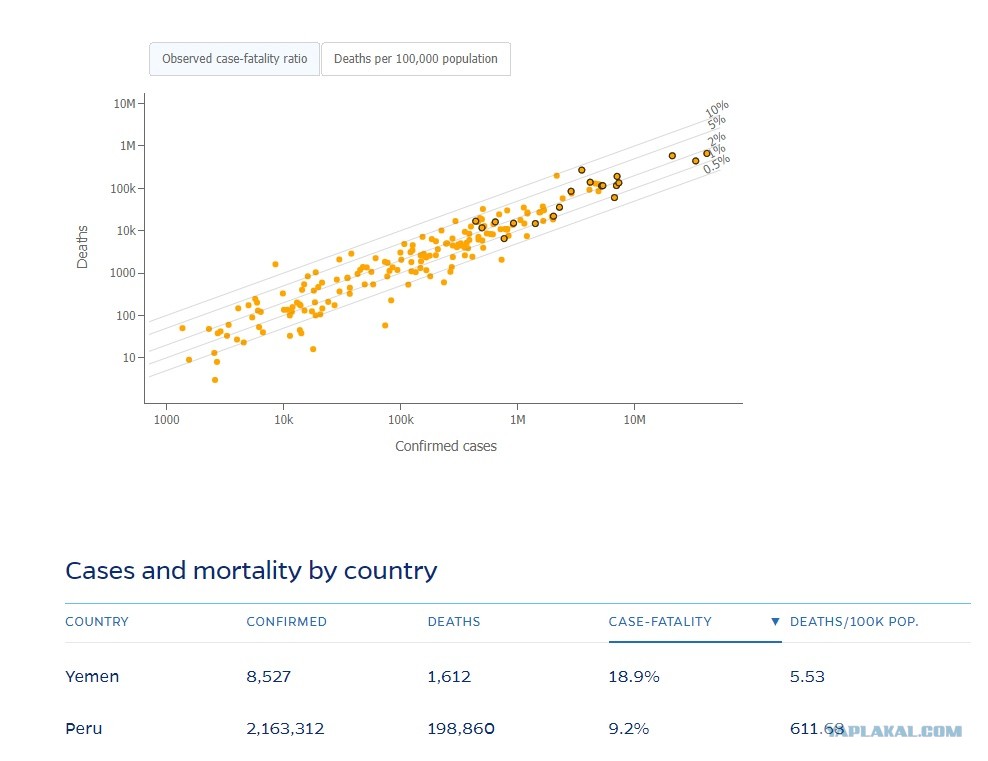The width and height of the screenshot is (988, 761).
Task: Click the Cases and mortality by country heading
Action: (251, 571)
